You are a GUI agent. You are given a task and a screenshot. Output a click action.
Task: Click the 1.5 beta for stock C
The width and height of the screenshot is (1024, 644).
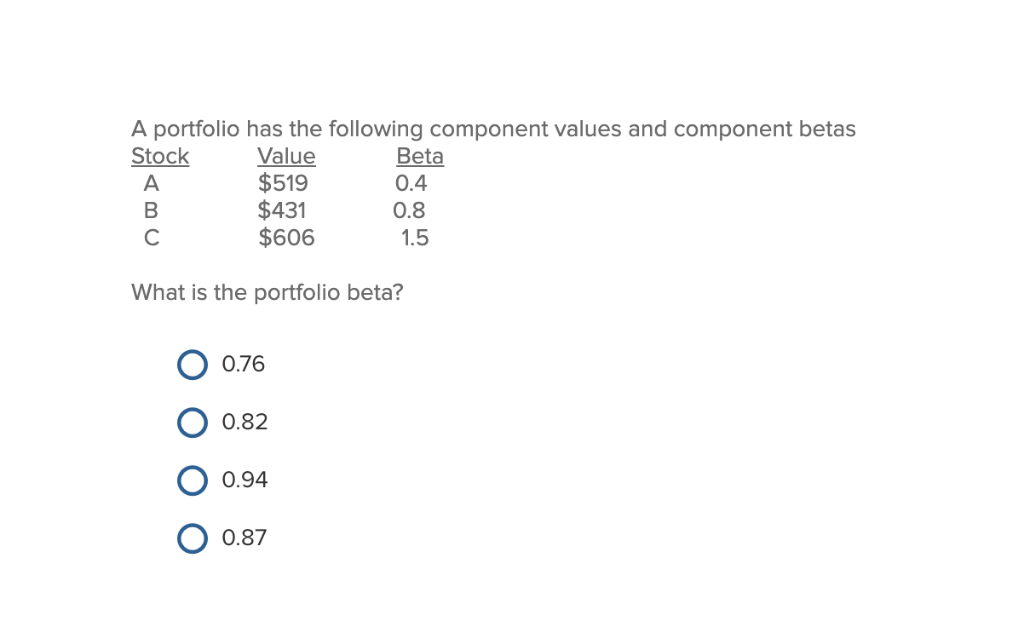(x=414, y=238)
